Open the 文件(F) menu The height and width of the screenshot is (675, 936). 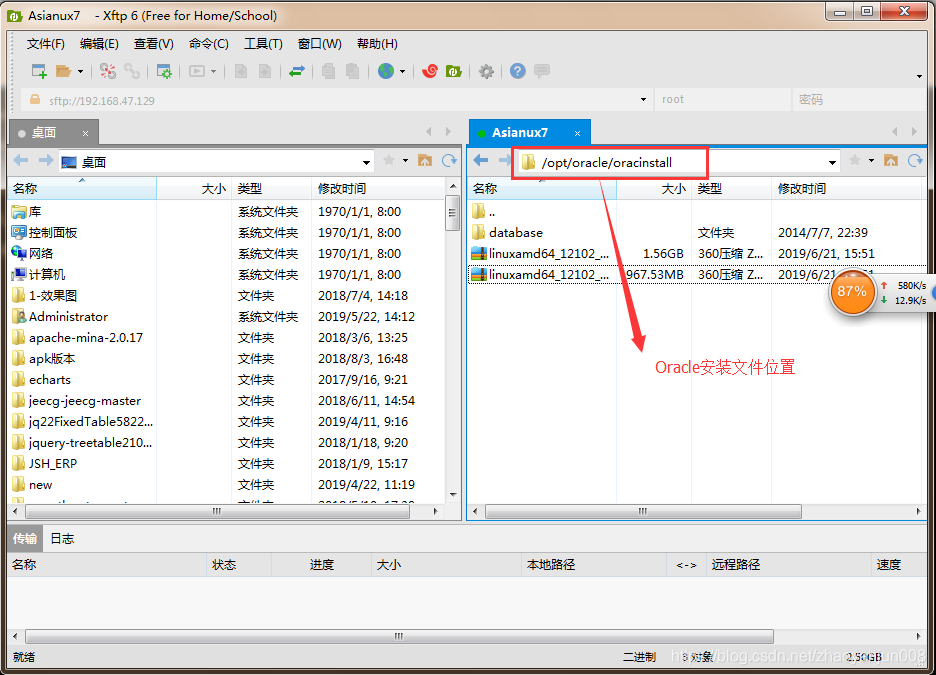[x=45, y=44]
